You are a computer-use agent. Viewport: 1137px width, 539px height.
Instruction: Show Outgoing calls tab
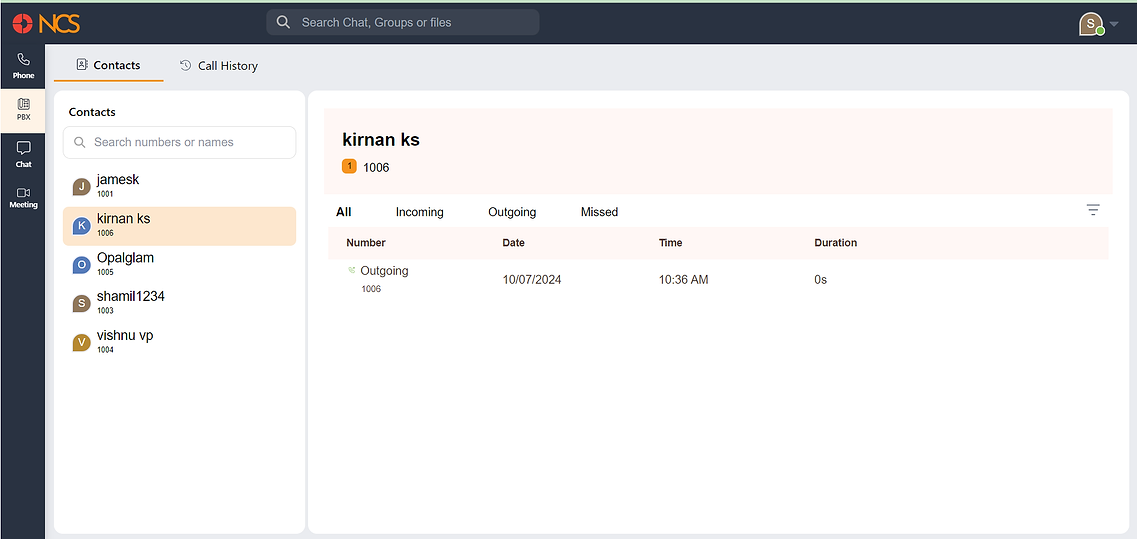[512, 212]
